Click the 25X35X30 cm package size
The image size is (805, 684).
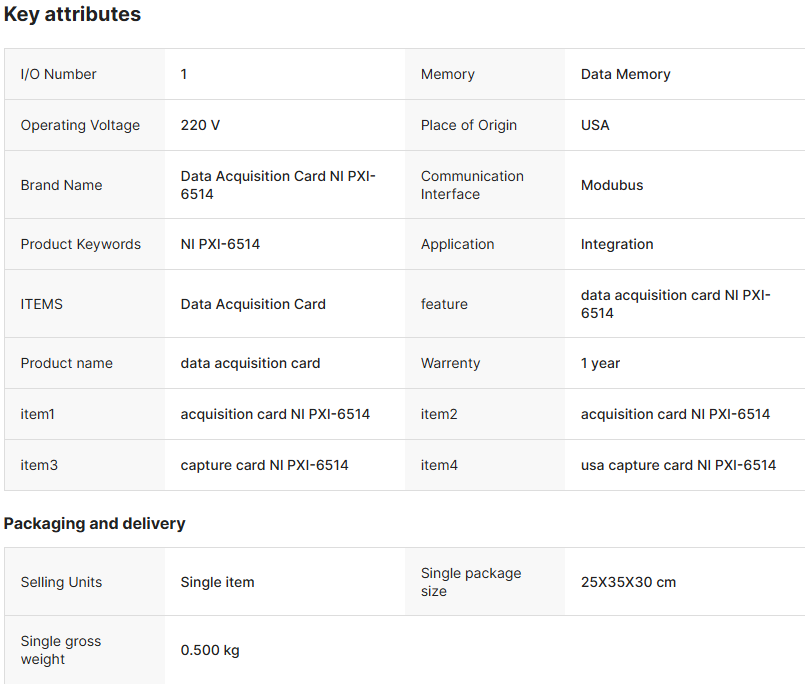click(628, 582)
